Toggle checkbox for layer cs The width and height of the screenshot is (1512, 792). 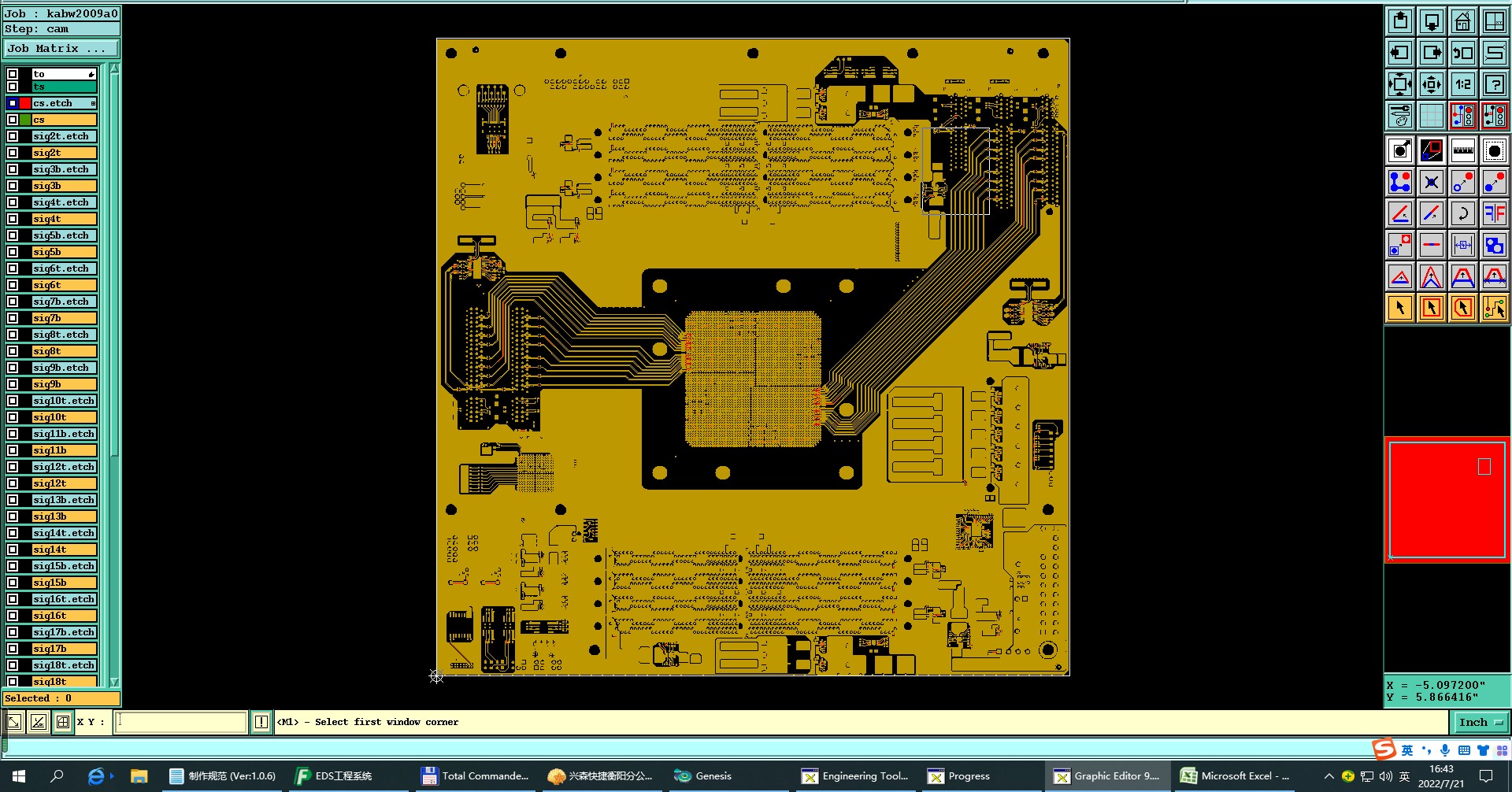(x=13, y=120)
